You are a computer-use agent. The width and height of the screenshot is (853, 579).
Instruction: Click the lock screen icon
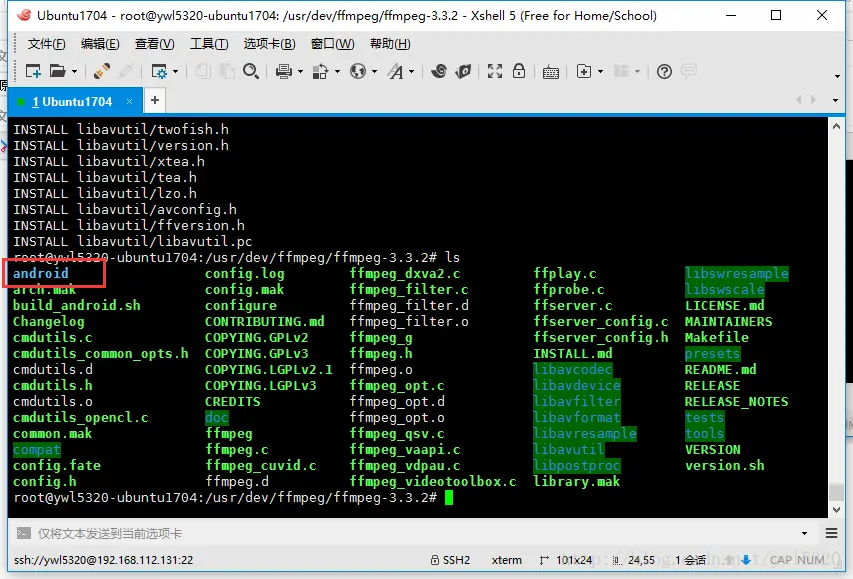click(x=519, y=71)
